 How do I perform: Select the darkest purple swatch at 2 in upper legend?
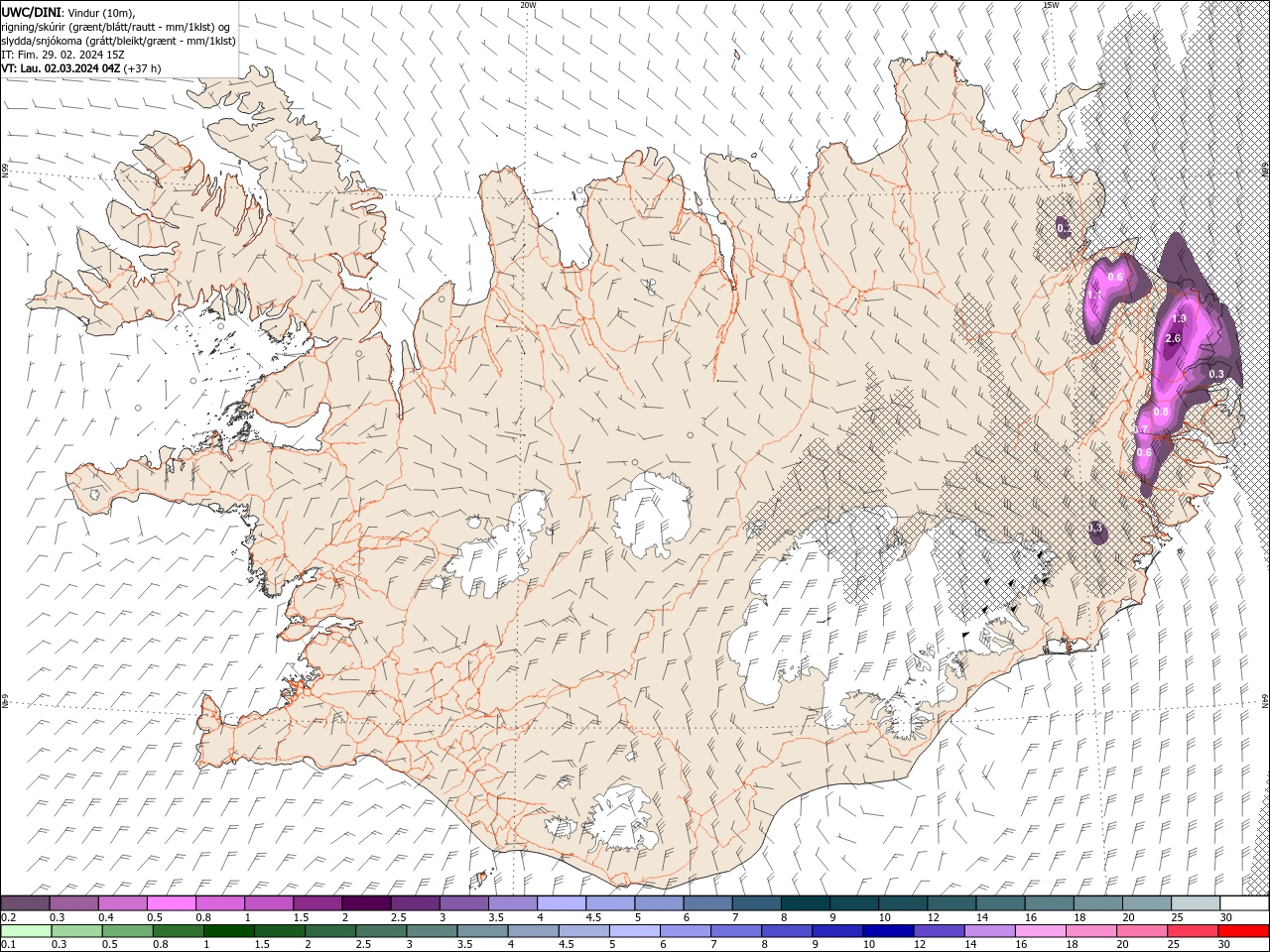tap(366, 903)
